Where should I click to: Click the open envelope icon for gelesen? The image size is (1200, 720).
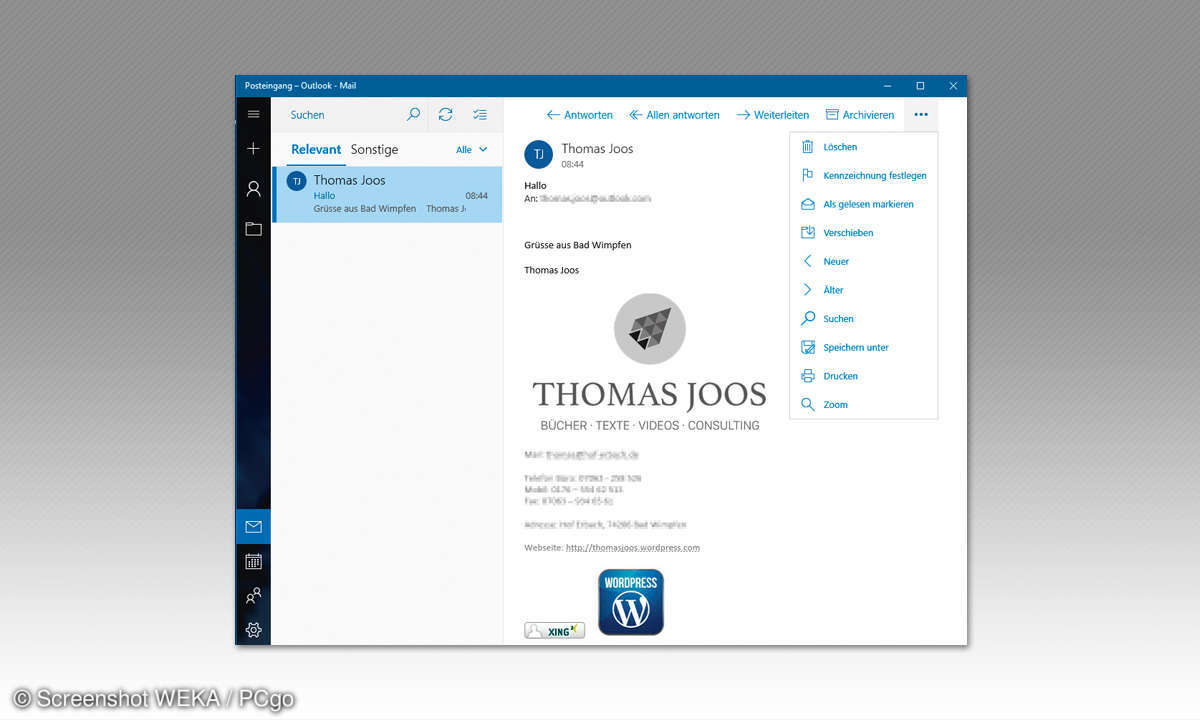pyautogui.click(x=808, y=204)
